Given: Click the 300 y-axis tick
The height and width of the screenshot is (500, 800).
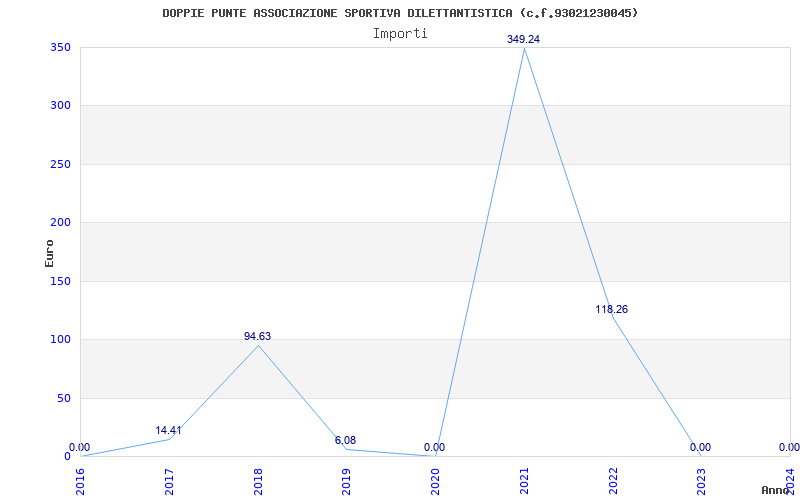Looking at the screenshot, I should point(60,106).
